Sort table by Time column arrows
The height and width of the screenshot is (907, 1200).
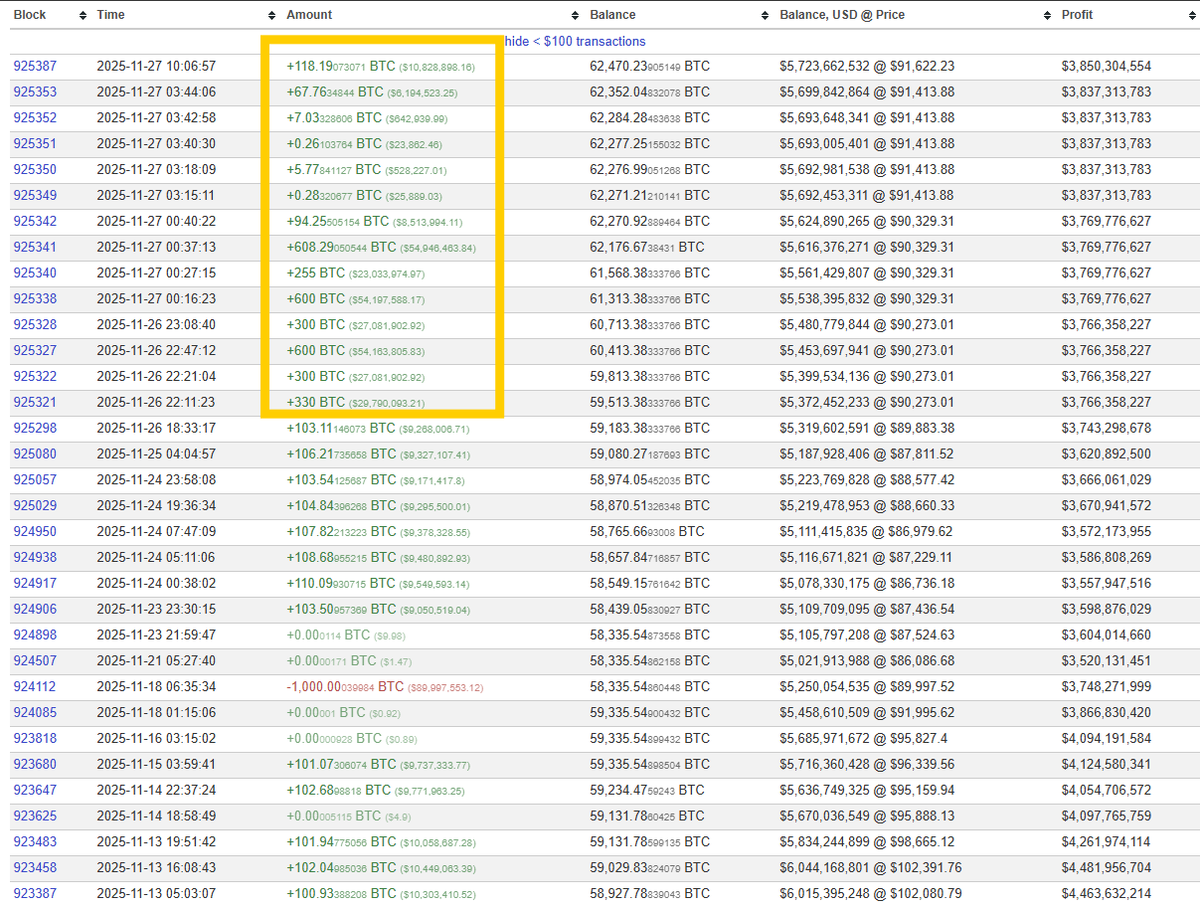pos(273,16)
